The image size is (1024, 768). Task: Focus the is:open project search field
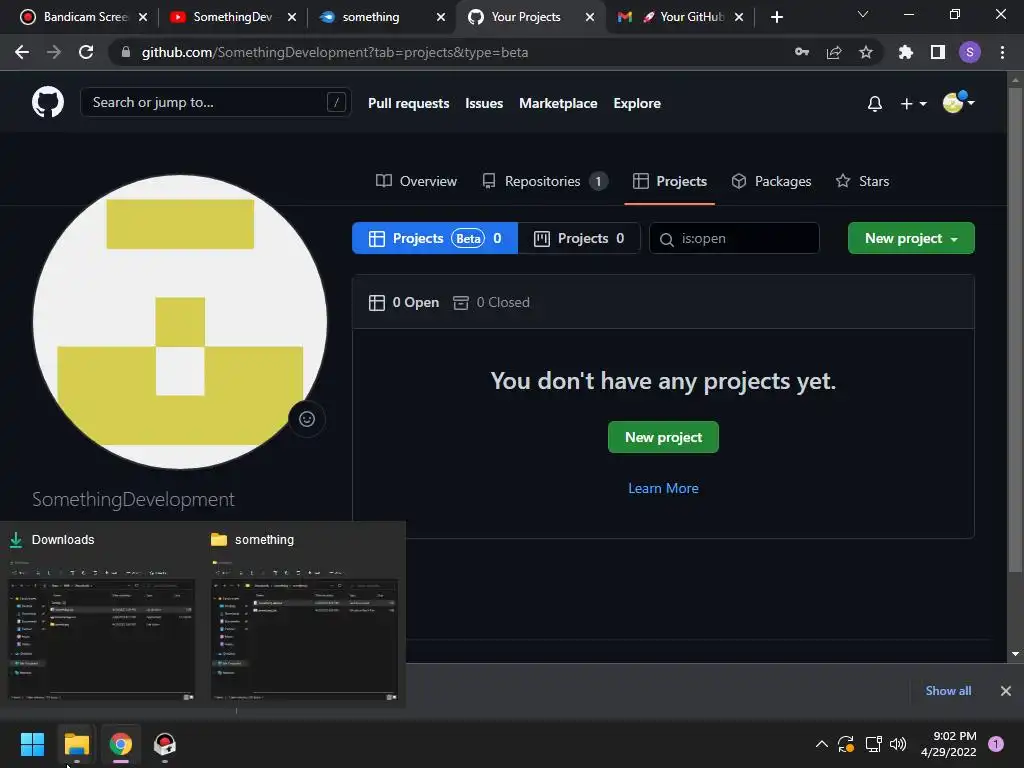pyautogui.click(x=734, y=238)
